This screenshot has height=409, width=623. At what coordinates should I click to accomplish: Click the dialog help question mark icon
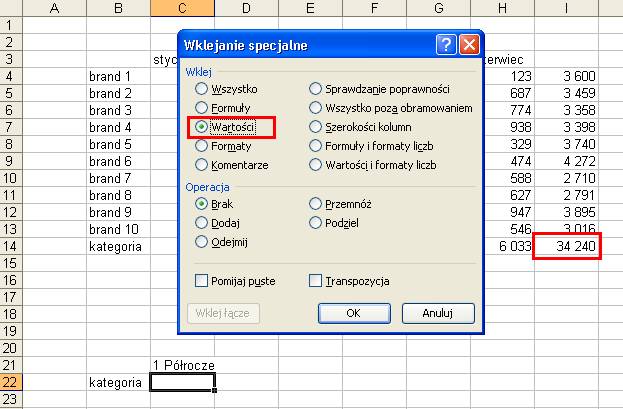pyautogui.click(x=446, y=45)
